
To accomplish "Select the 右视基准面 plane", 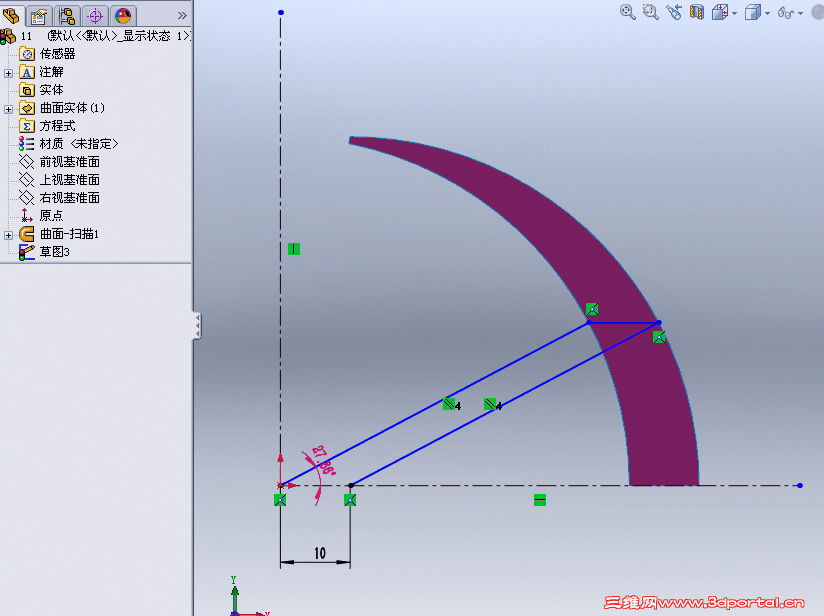I will pos(69,198).
